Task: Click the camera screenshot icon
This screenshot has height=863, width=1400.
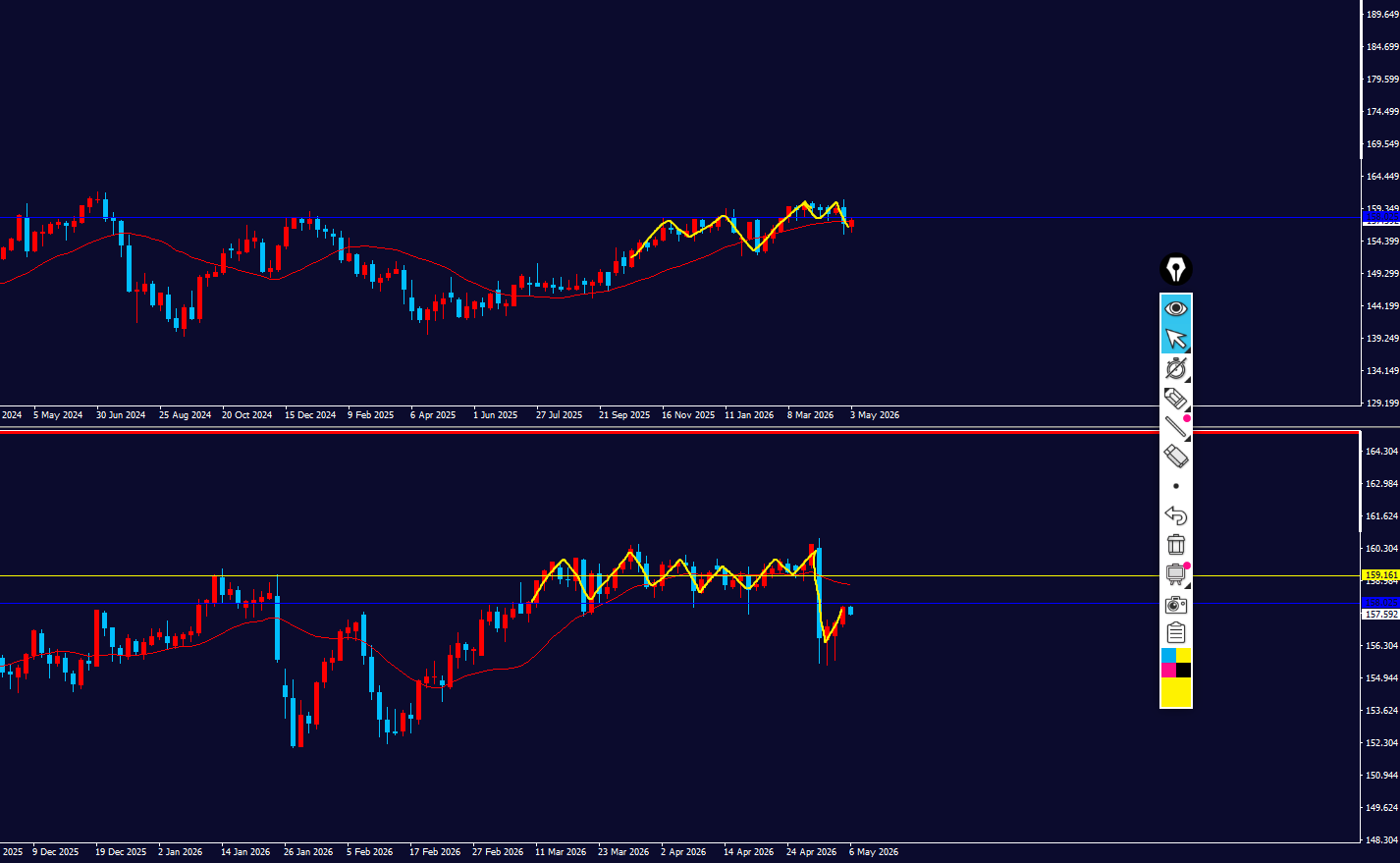Action: coord(1176,604)
